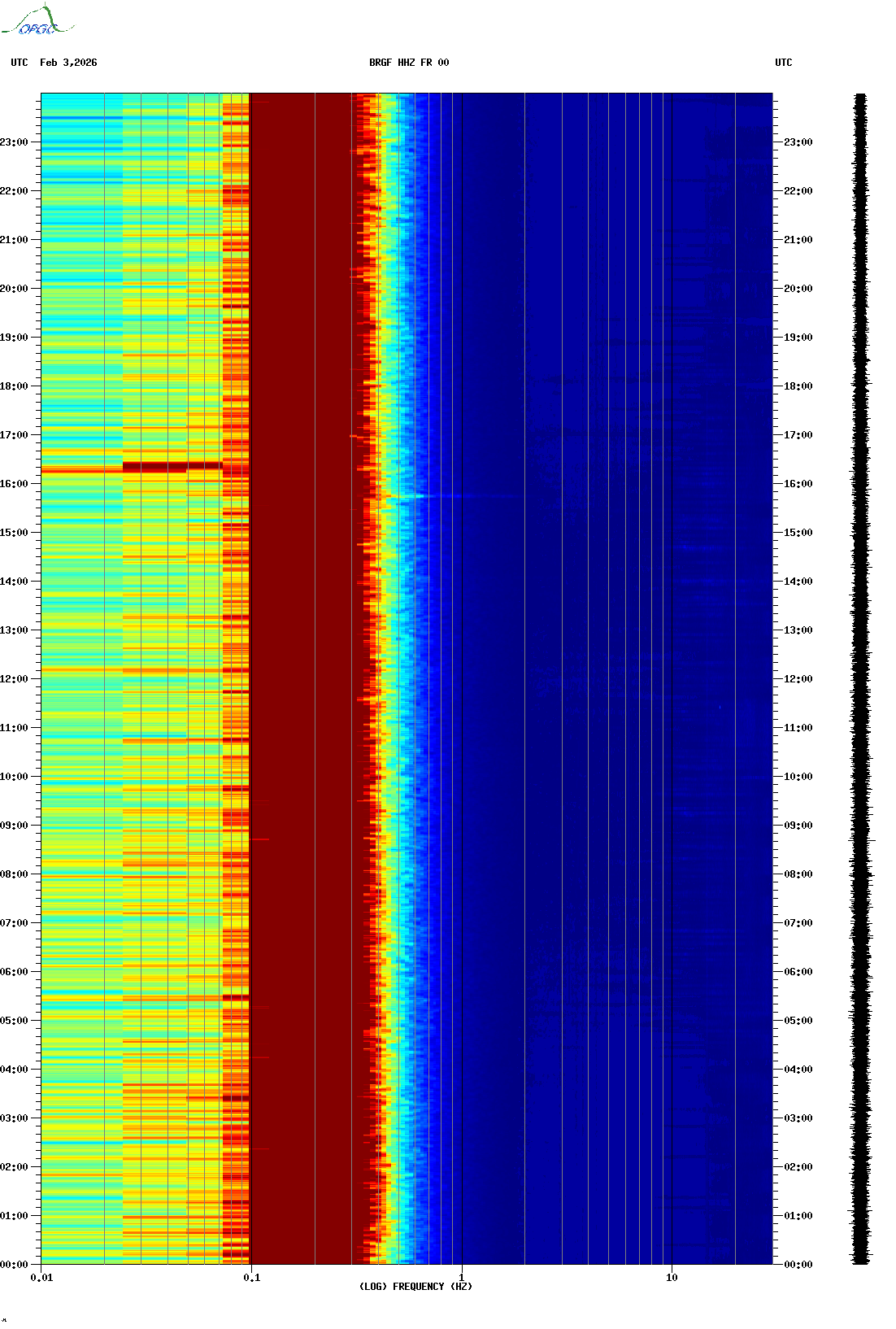The image size is (896, 1329).
Task: Click the UTC label at top right
Action: (x=783, y=63)
